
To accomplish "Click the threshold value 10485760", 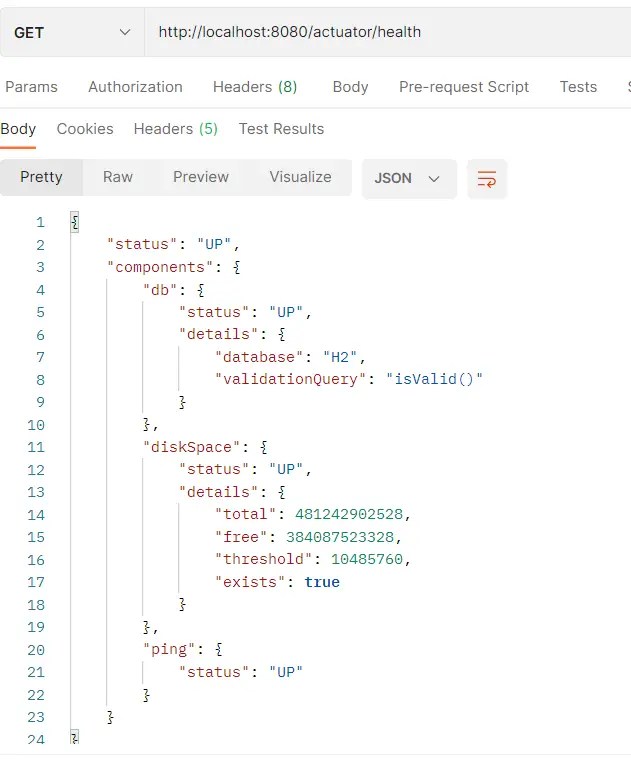I will pyautogui.click(x=367, y=559).
